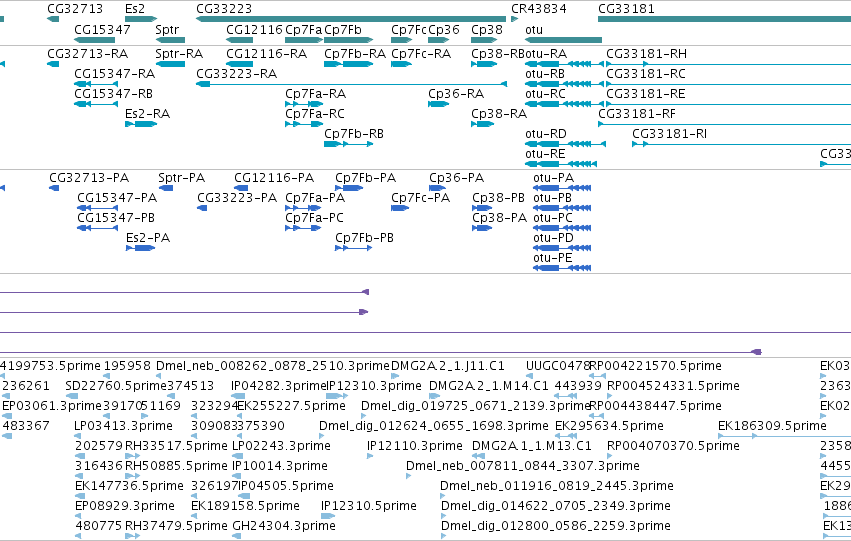The height and width of the screenshot is (541, 851).
Task: Click the Sptr gene label
Action: coord(167,29)
